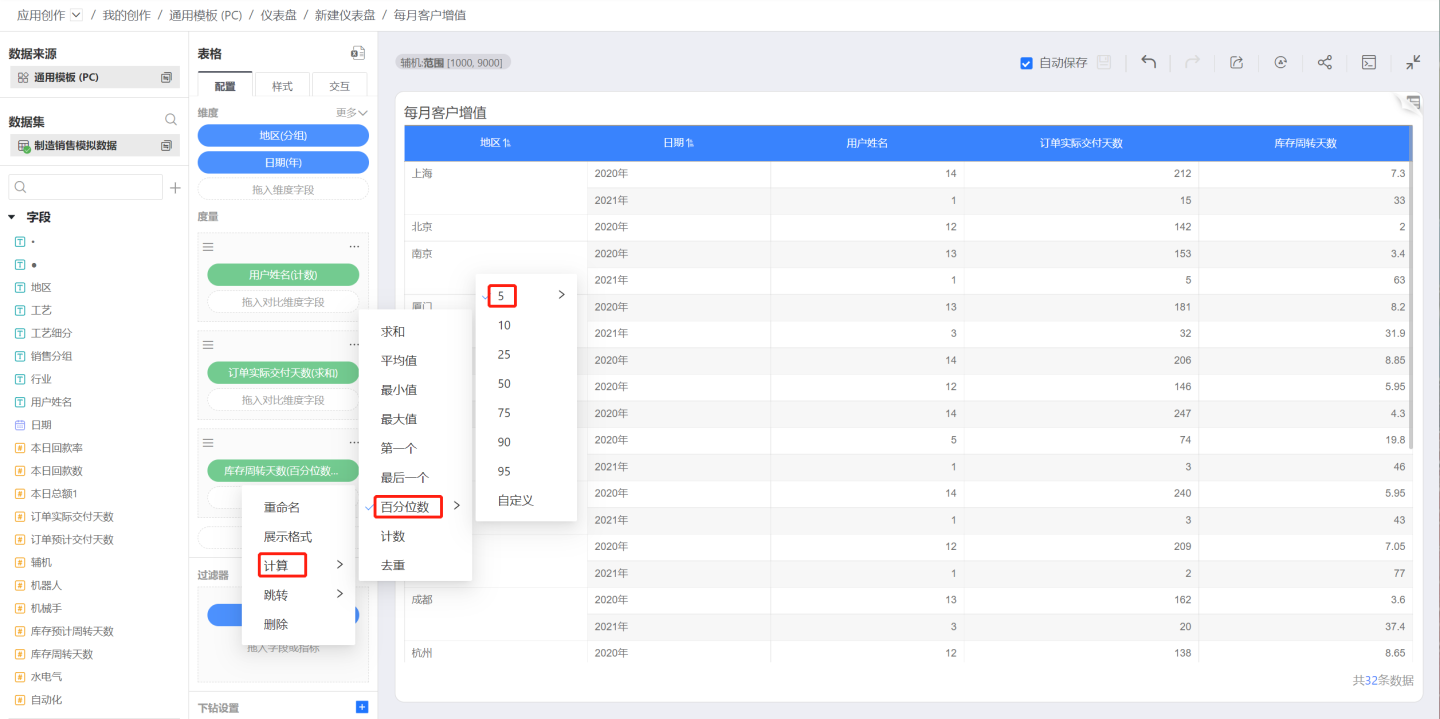The height and width of the screenshot is (719, 1440).
Task: Click the collapse fullscreen arrows icon
Action: pos(1413,62)
